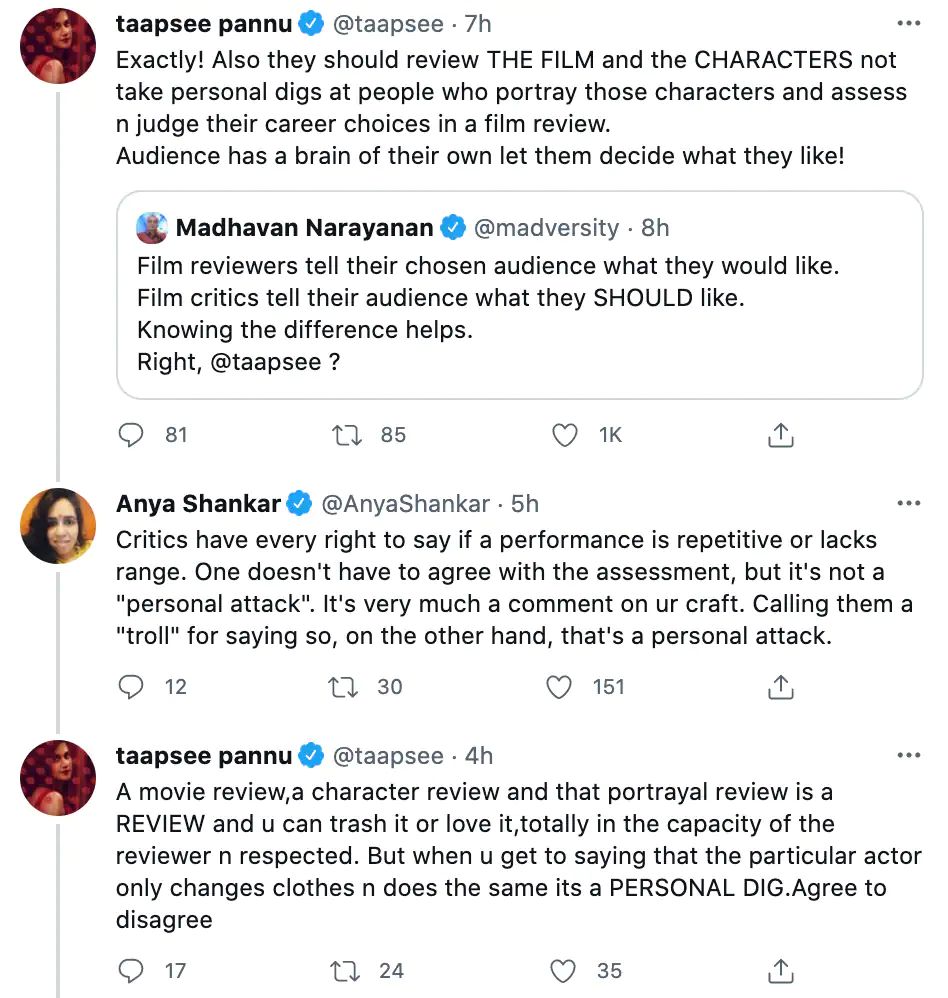
Task: Open Madhavan Narayanan's quoted tweet avatar
Action: [x=152, y=228]
